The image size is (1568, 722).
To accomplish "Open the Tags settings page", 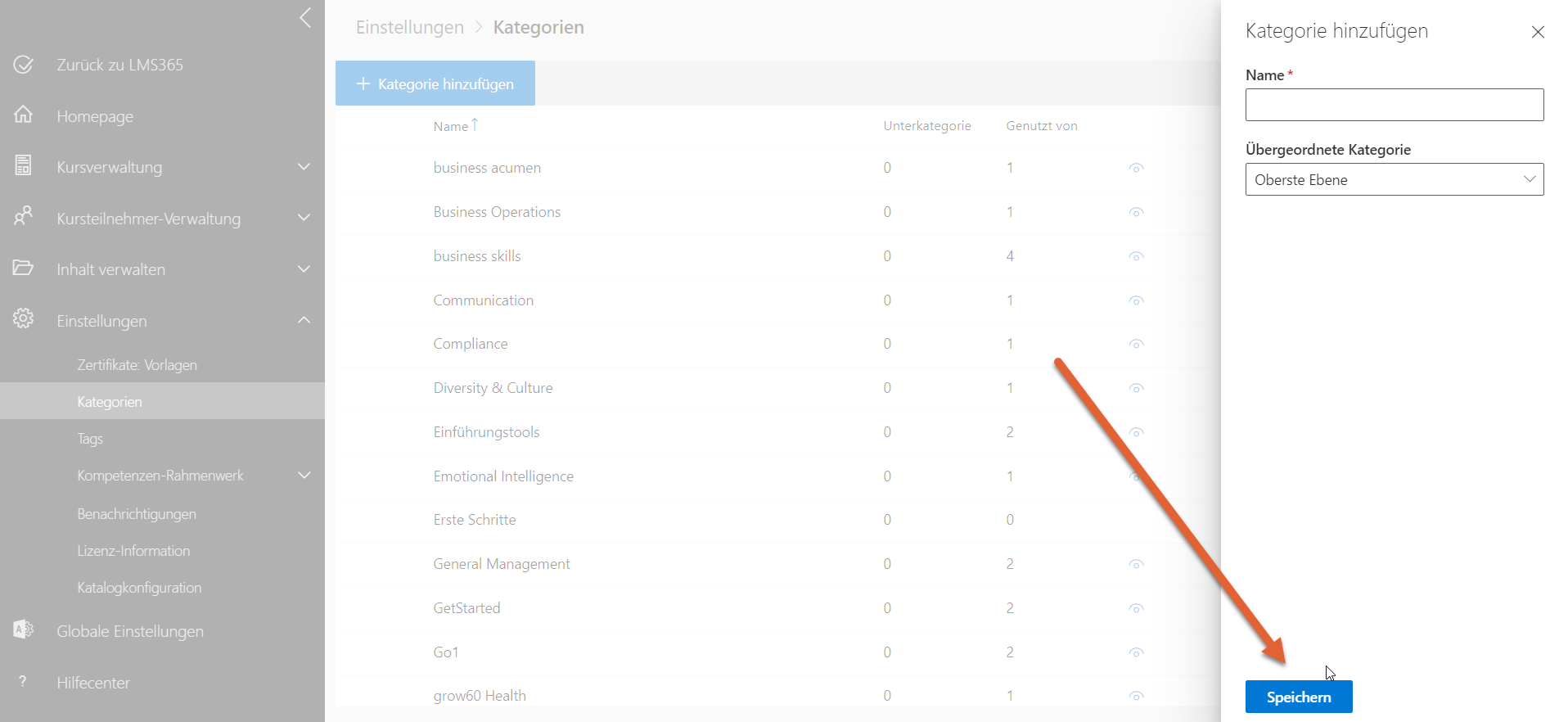I will (90, 439).
